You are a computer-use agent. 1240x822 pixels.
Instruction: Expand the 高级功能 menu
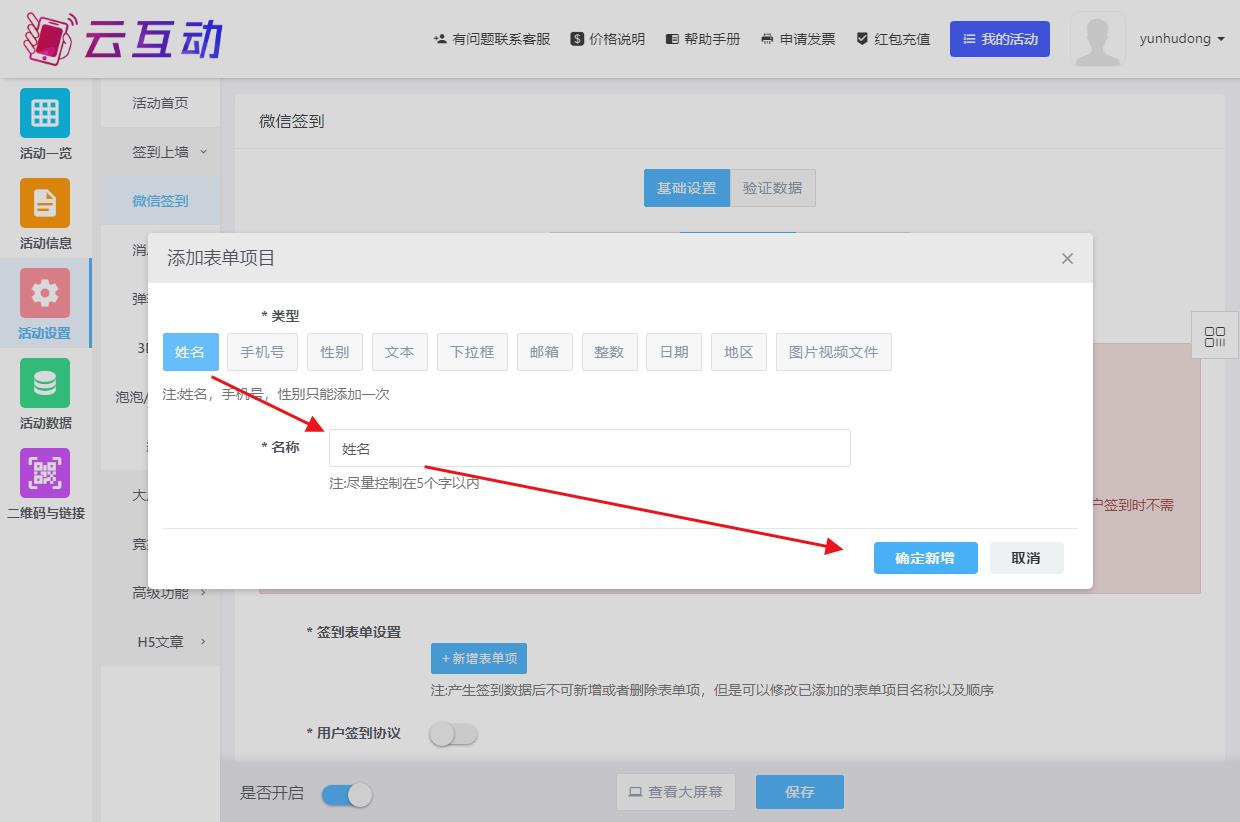(x=160, y=593)
